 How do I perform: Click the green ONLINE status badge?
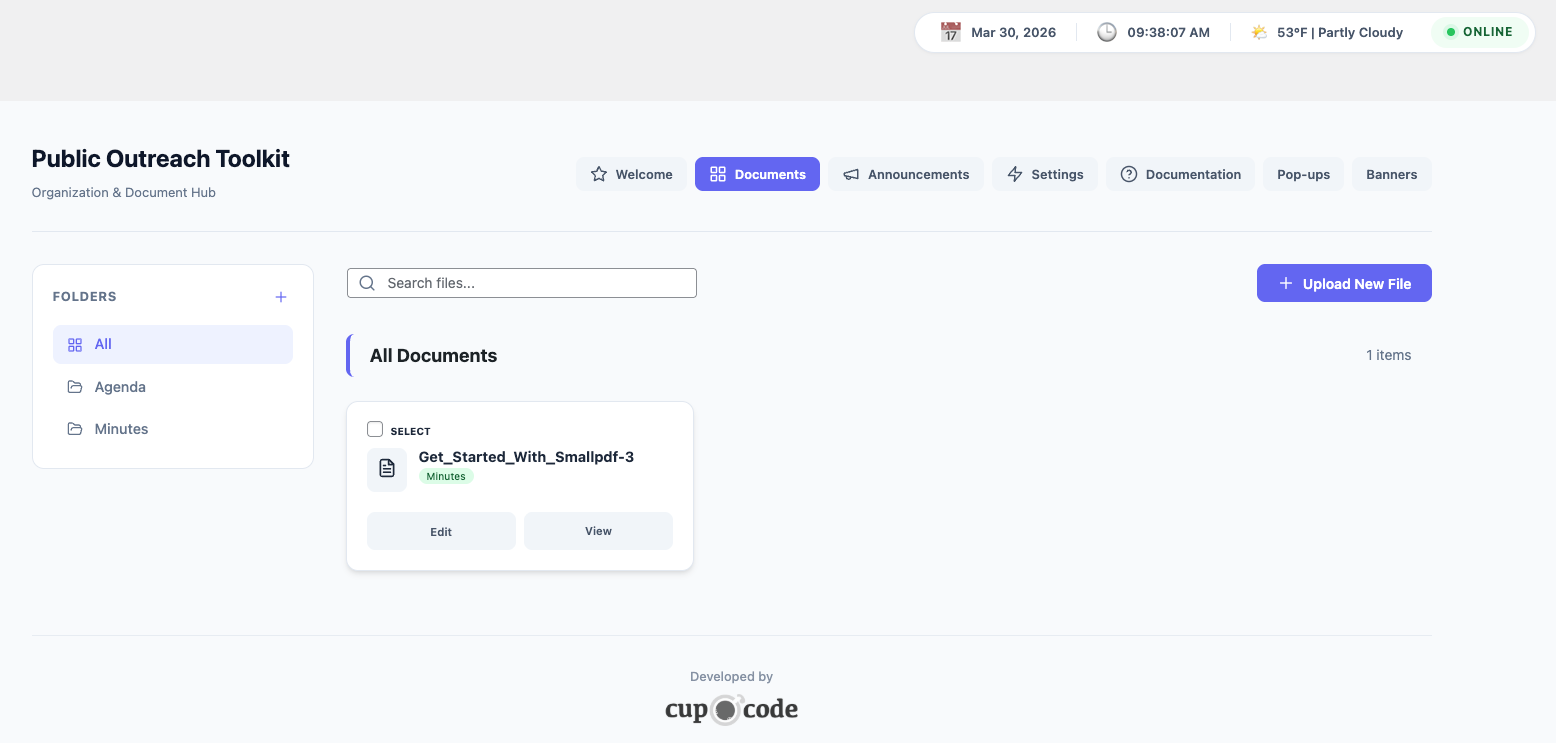pos(1480,32)
